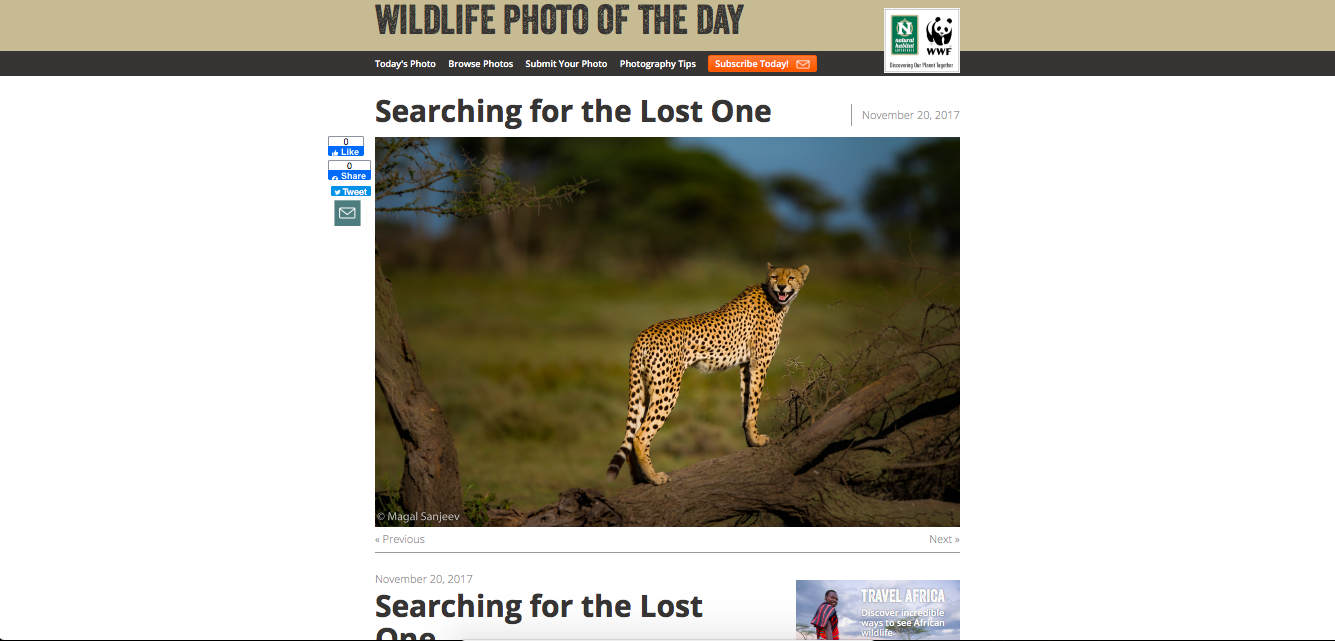Open the Travel Africa advertisement
Image resolution: width=1335 pixels, height=641 pixels.
tap(877, 610)
